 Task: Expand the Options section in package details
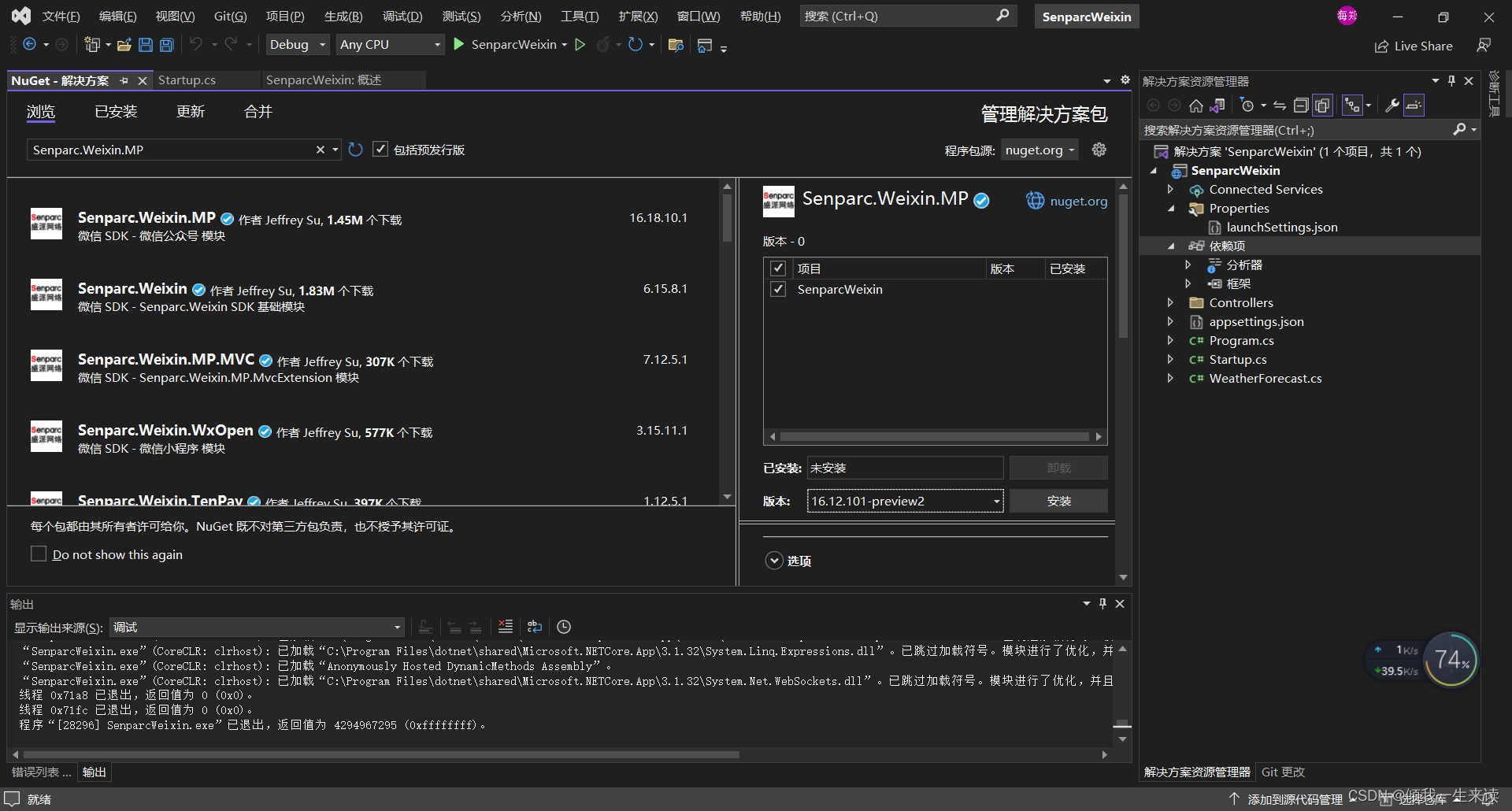tap(774, 561)
